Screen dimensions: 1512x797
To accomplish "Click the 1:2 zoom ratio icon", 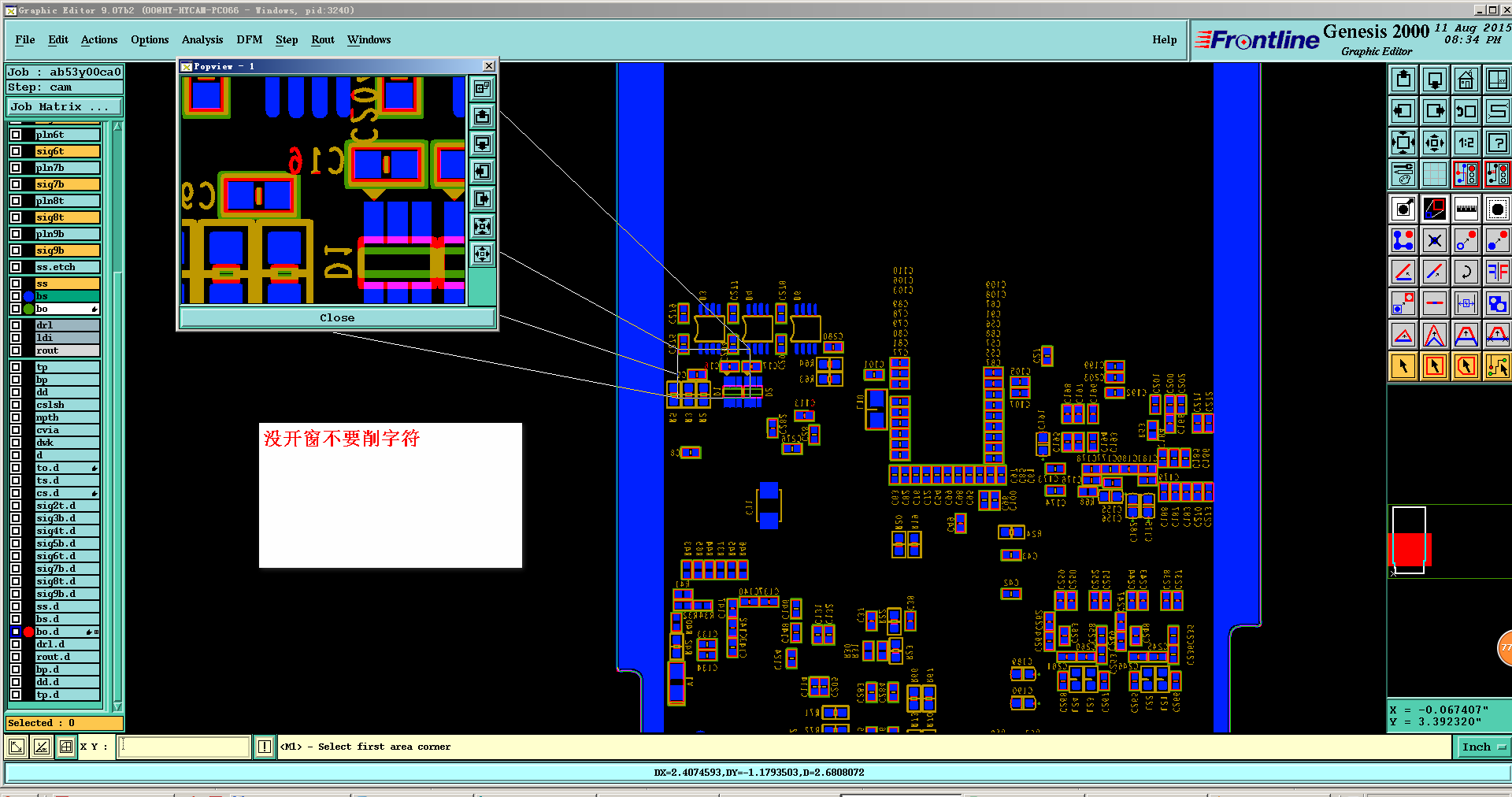I will tap(1466, 143).
